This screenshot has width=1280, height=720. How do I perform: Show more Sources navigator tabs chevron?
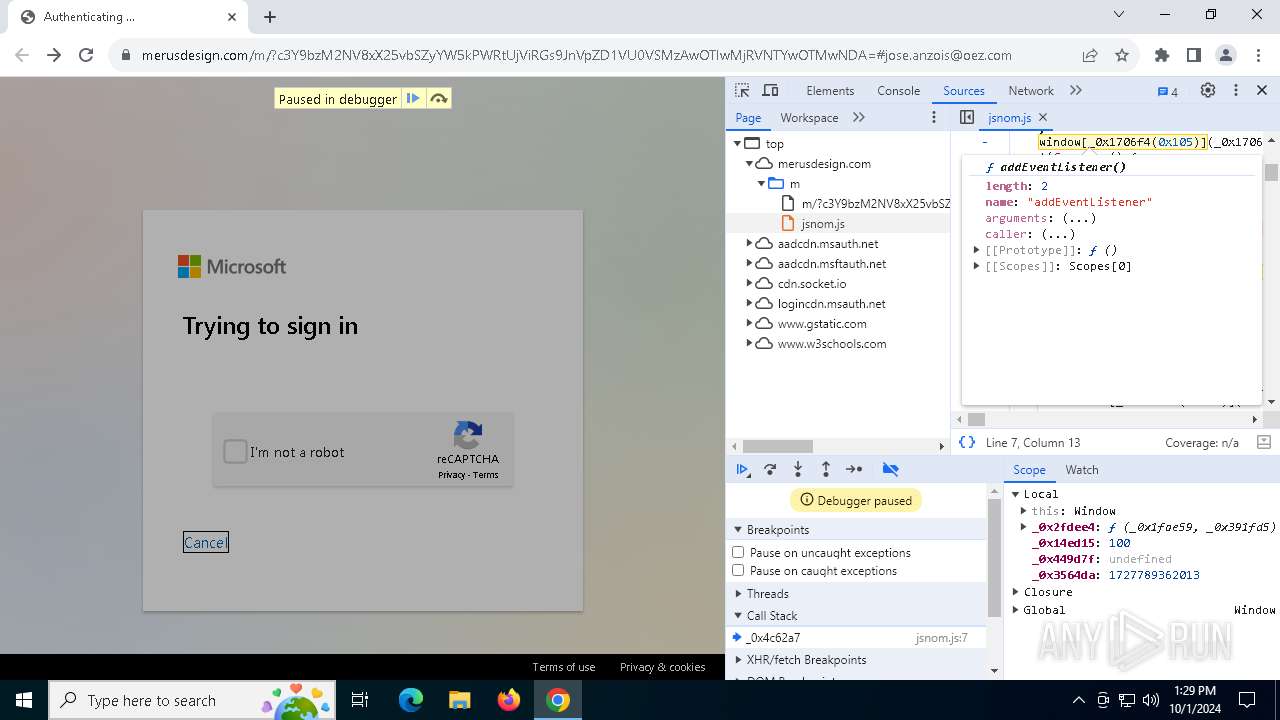click(859, 117)
